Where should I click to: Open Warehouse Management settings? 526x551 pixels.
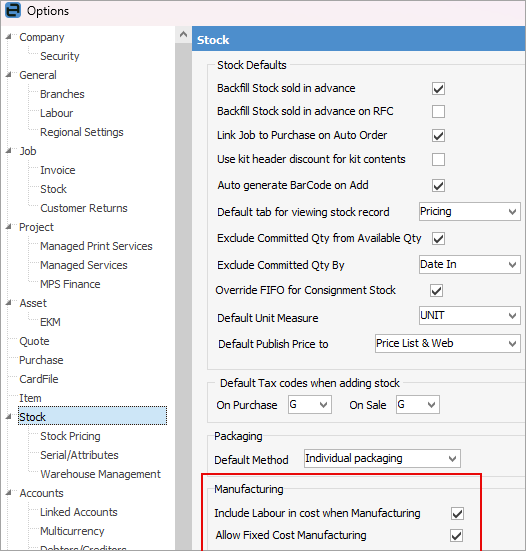click(x=100, y=474)
